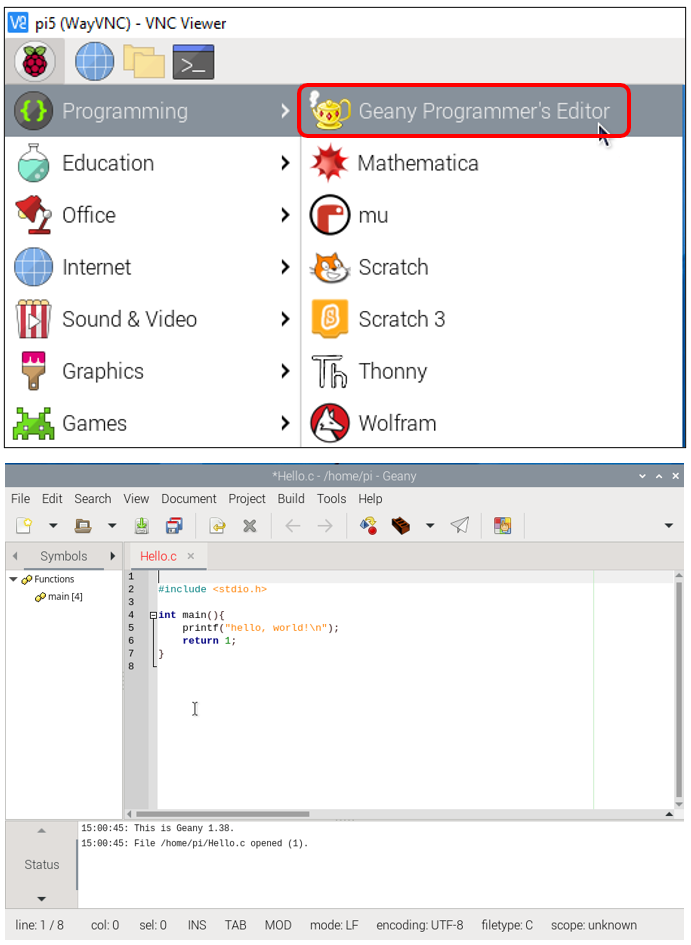This screenshot has height=945, width=691.
Task: Click the Save All toolbar icon
Action: click(175, 526)
